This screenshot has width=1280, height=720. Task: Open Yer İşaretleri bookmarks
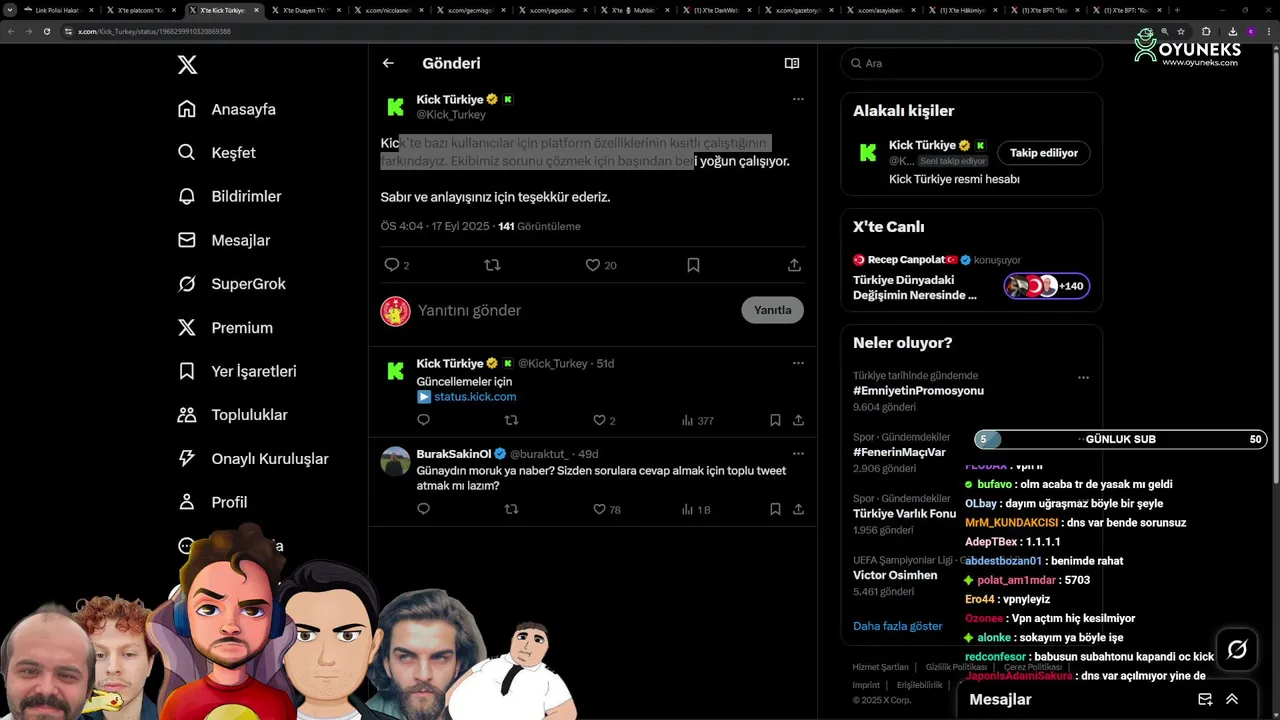pyautogui.click(x=237, y=371)
